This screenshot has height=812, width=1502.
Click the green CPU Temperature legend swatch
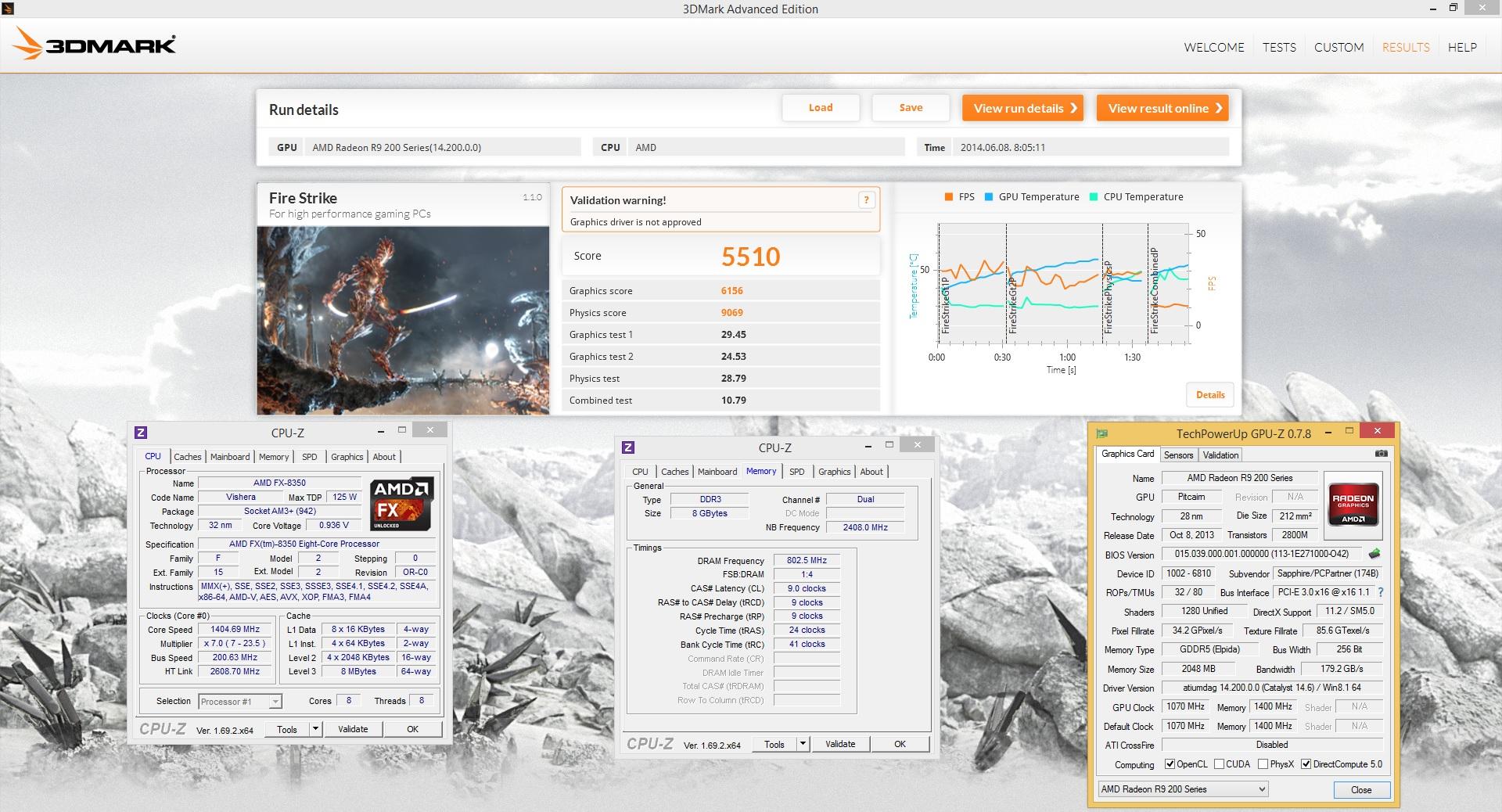tap(1094, 197)
